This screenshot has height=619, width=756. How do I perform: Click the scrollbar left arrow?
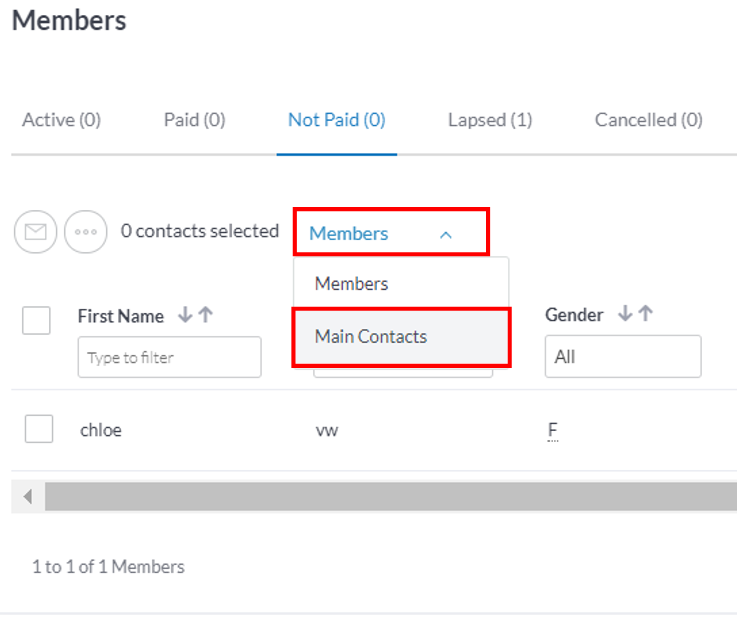(x=28, y=496)
